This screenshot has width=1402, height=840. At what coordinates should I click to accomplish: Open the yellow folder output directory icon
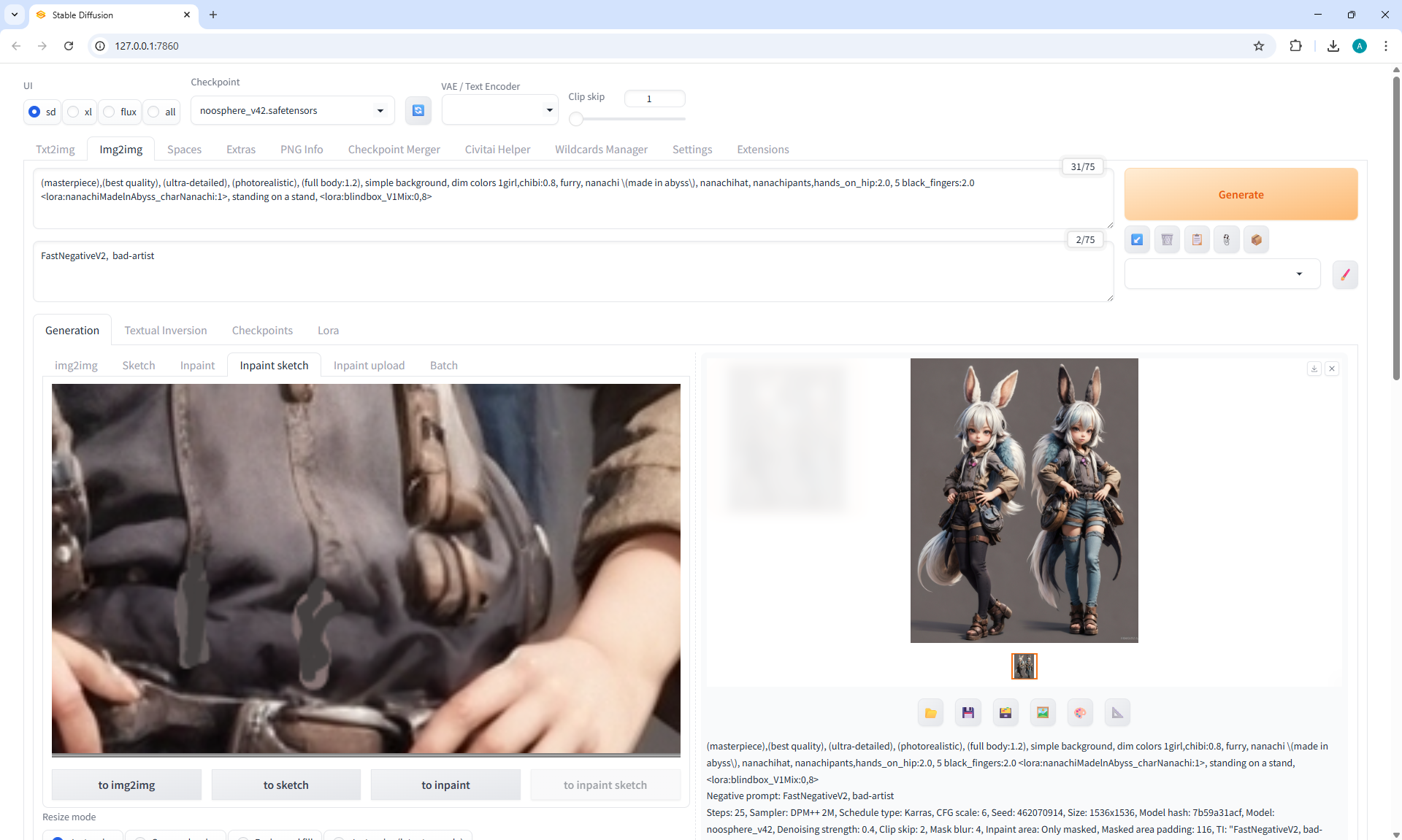930,713
